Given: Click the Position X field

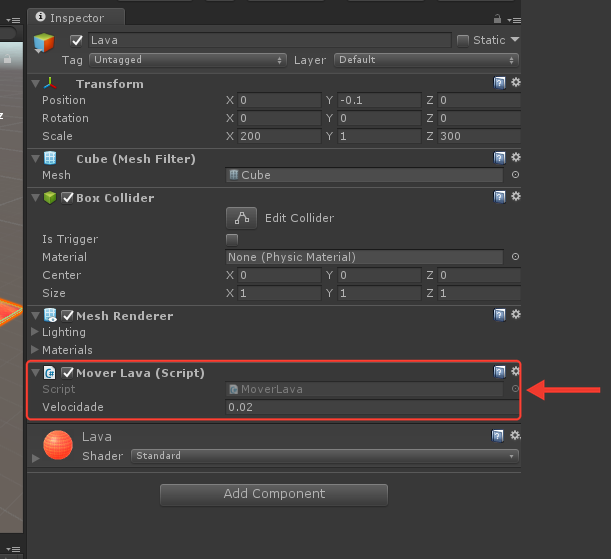Looking at the screenshot, I should 279,101.
